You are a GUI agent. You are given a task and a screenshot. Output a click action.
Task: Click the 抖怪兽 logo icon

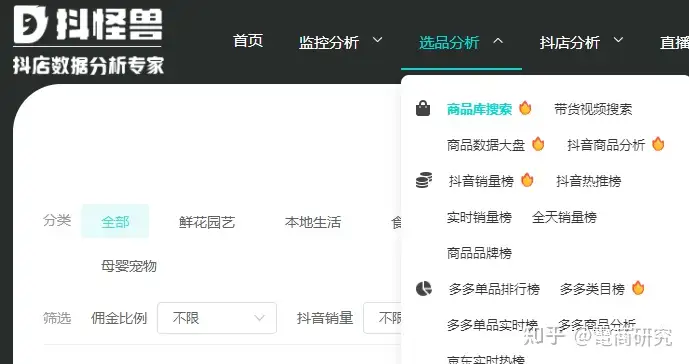[30, 25]
